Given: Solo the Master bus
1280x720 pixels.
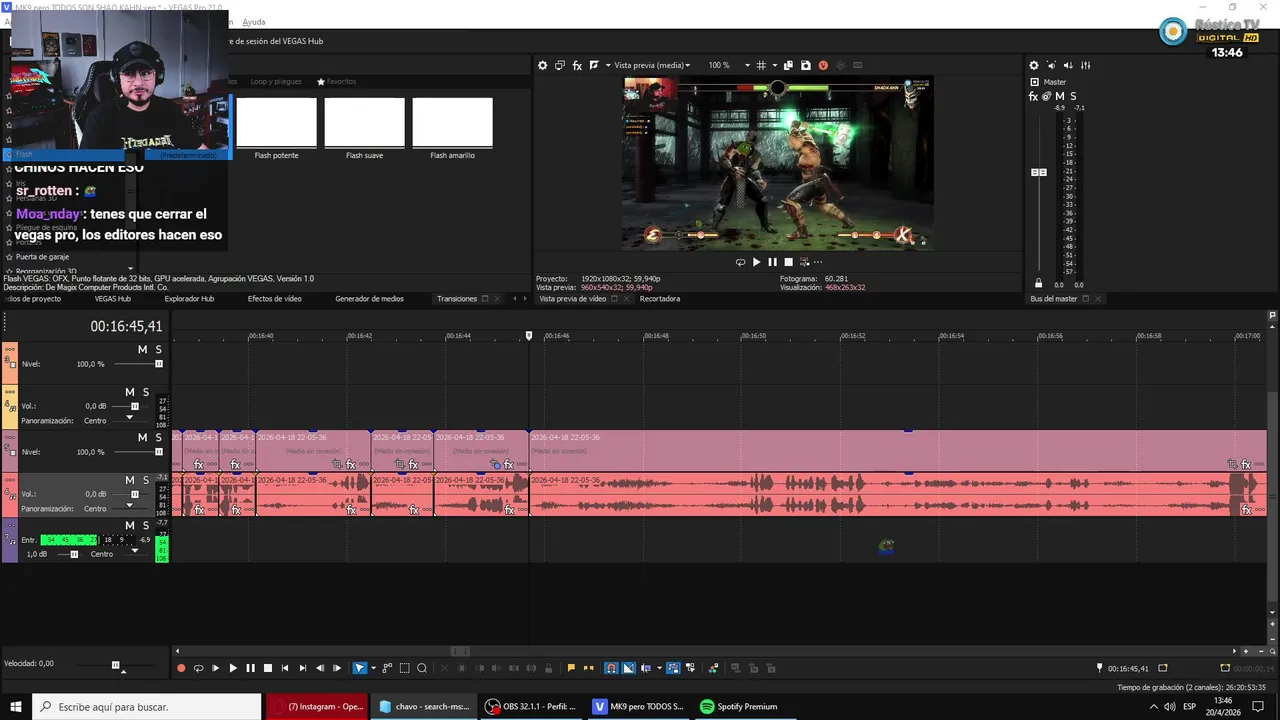Looking at the screenshot, I should pyautogui.click(x=1073, y=97).
